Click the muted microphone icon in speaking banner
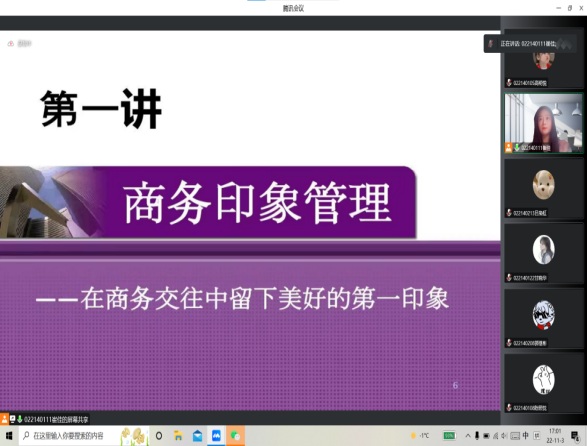Screen dimensions: 587x446 click(491, 44)
